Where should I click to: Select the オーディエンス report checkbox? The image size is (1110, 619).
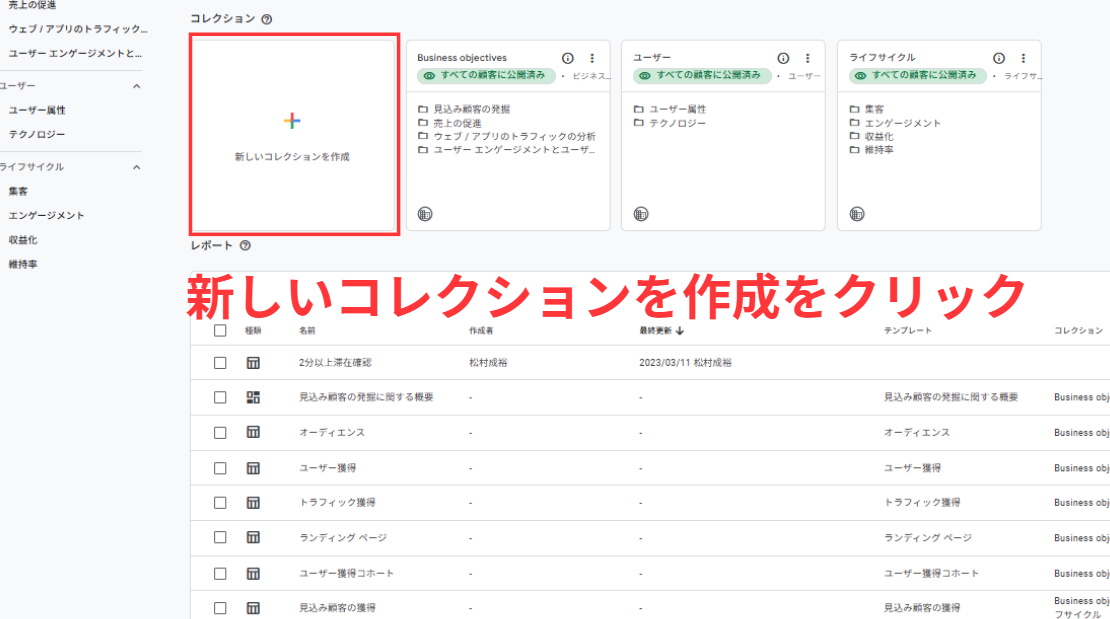[220, 433]
